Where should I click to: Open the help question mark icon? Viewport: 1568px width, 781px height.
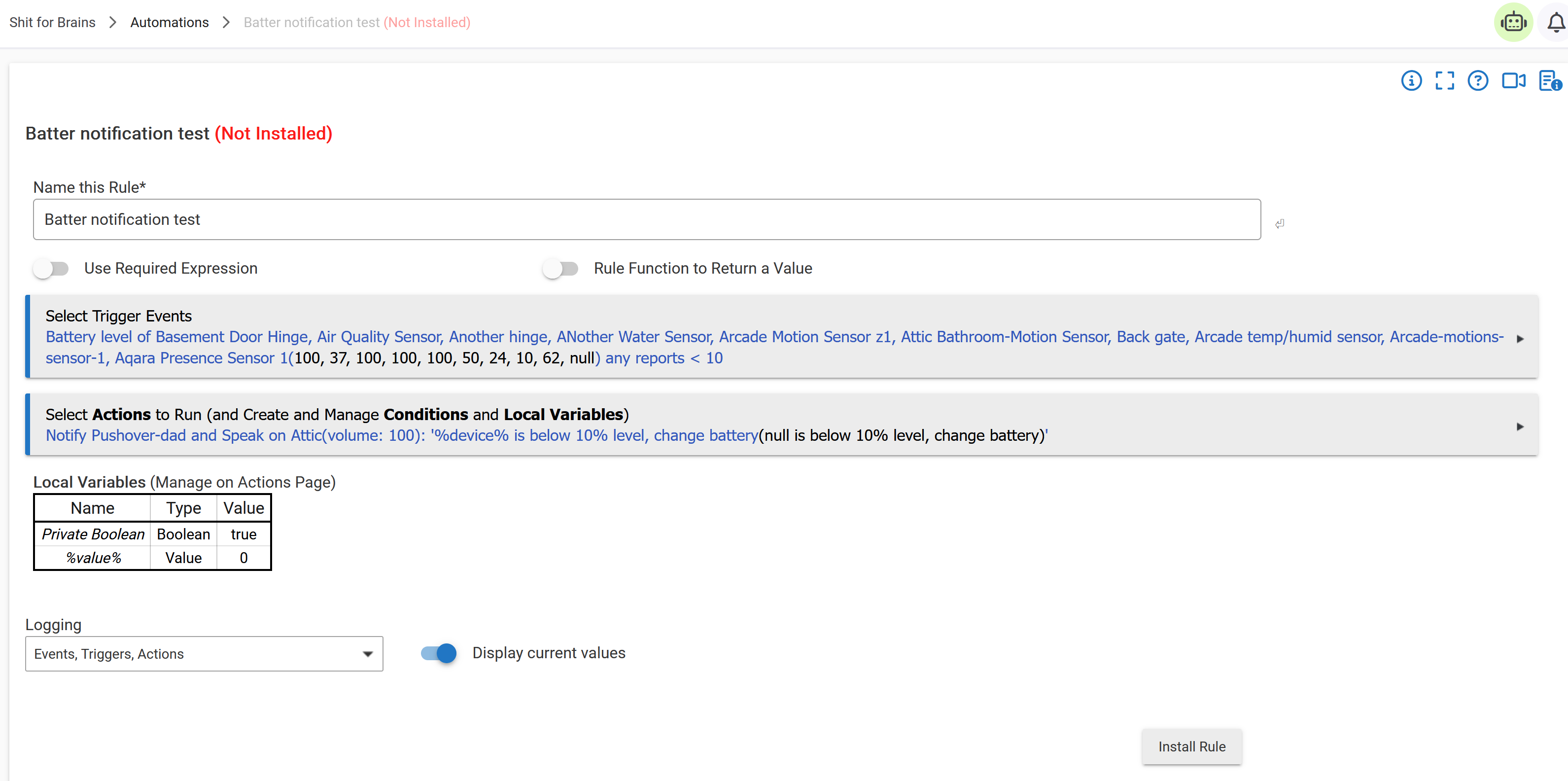[x=1477, y=80]
